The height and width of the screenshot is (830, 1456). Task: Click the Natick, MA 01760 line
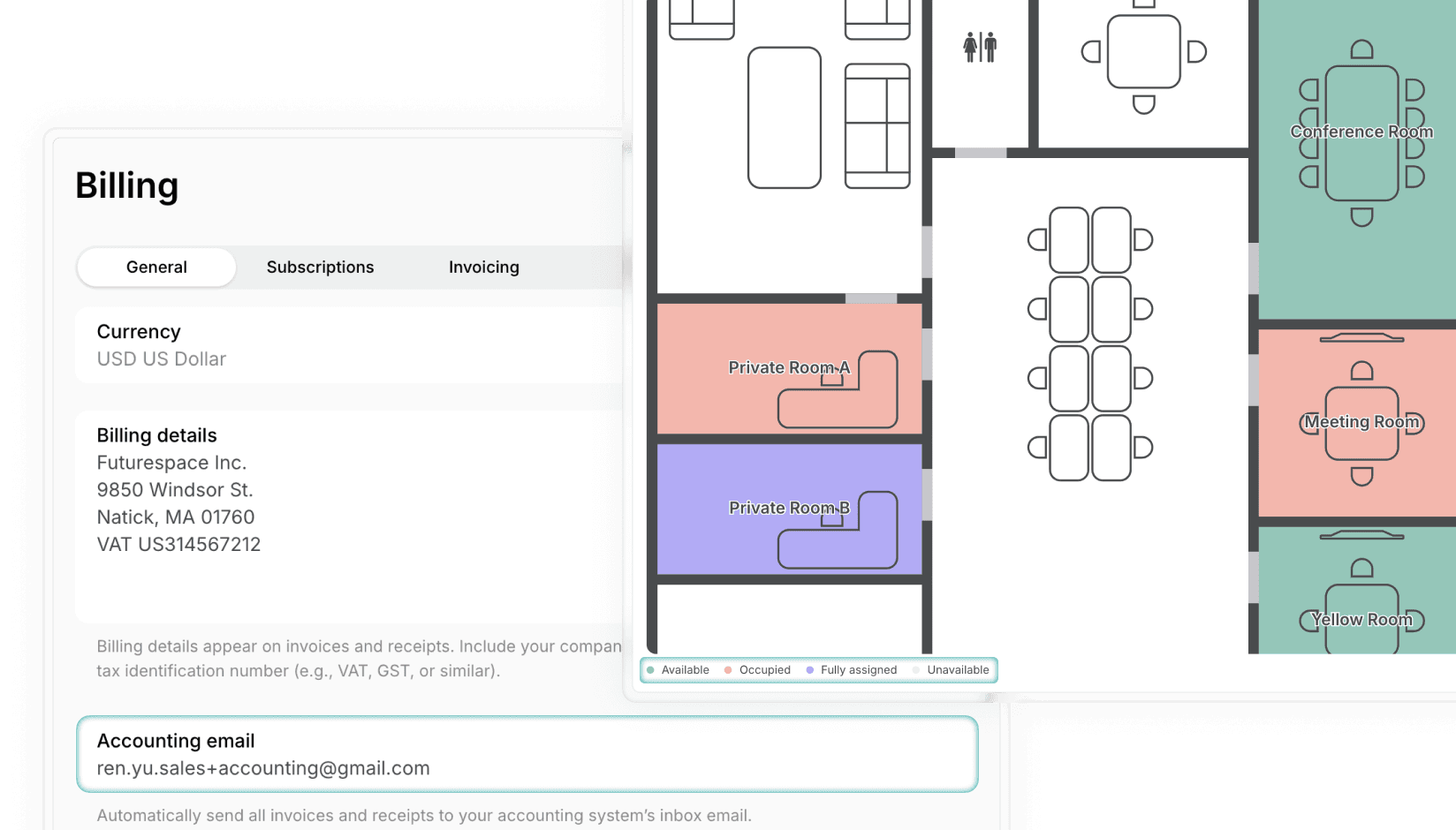point(176,517)
